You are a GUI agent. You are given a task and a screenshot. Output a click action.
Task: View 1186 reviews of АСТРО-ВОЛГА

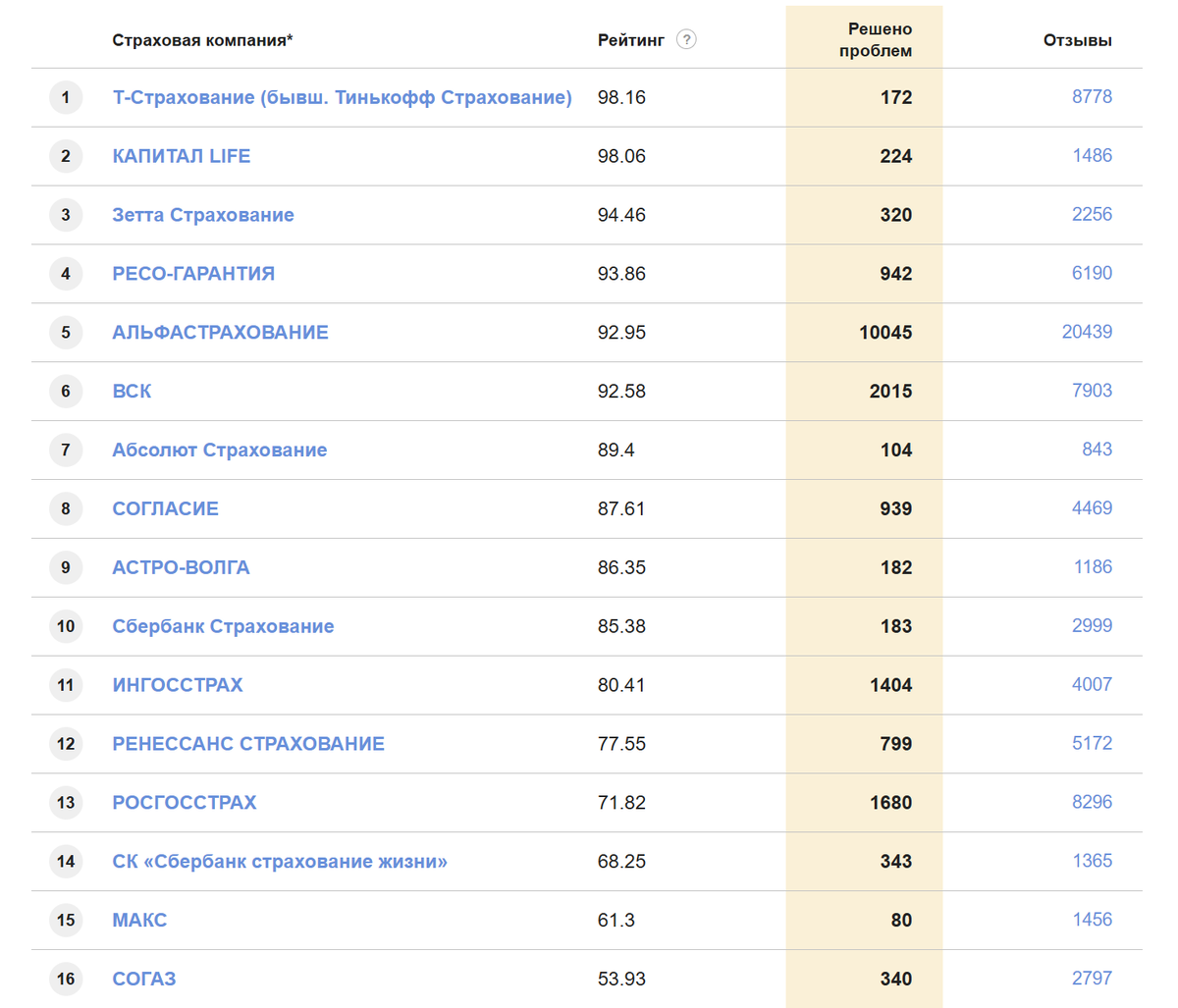coord(1092,567)
